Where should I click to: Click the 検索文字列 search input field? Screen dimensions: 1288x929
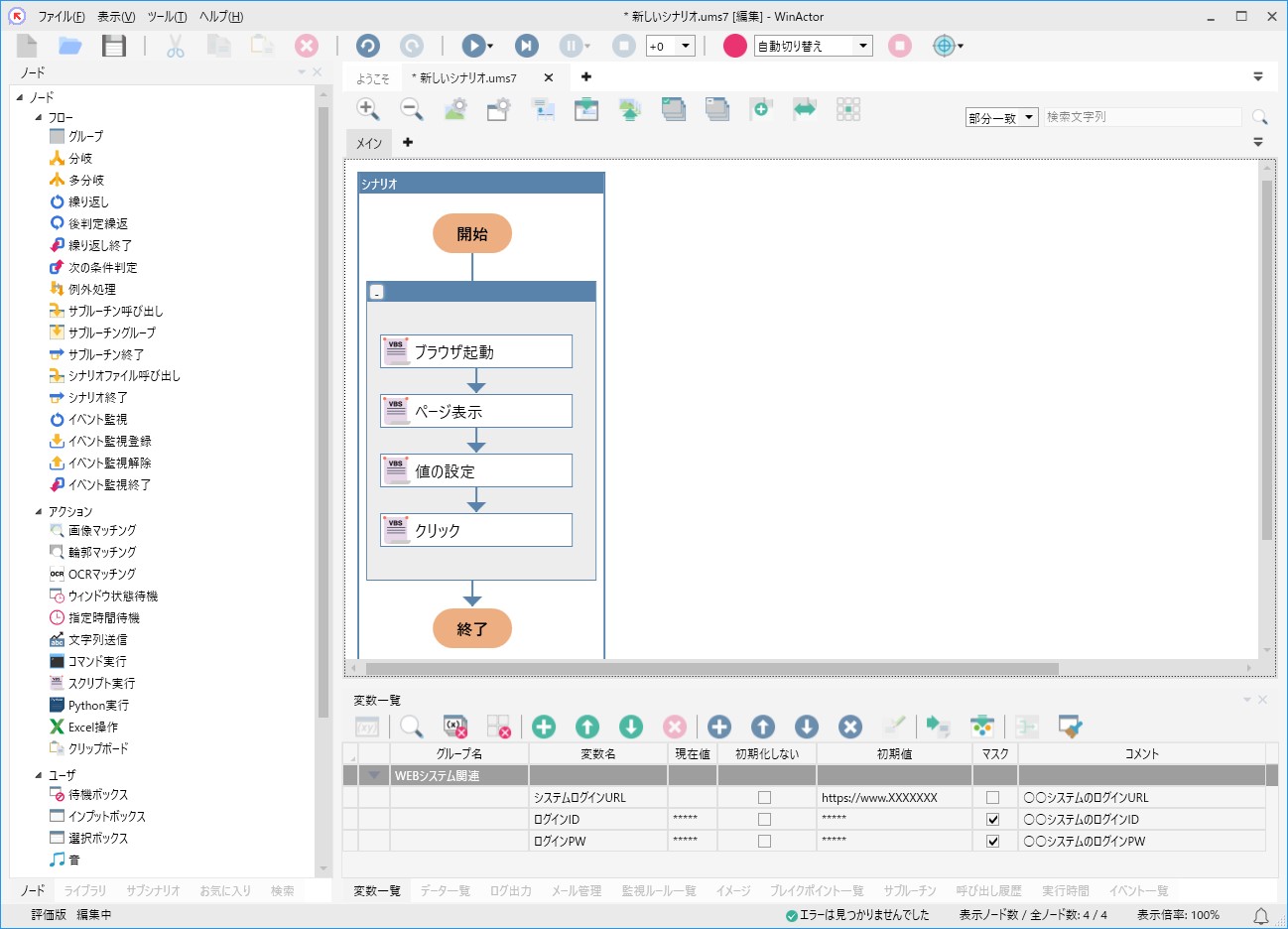point(1141,117)
